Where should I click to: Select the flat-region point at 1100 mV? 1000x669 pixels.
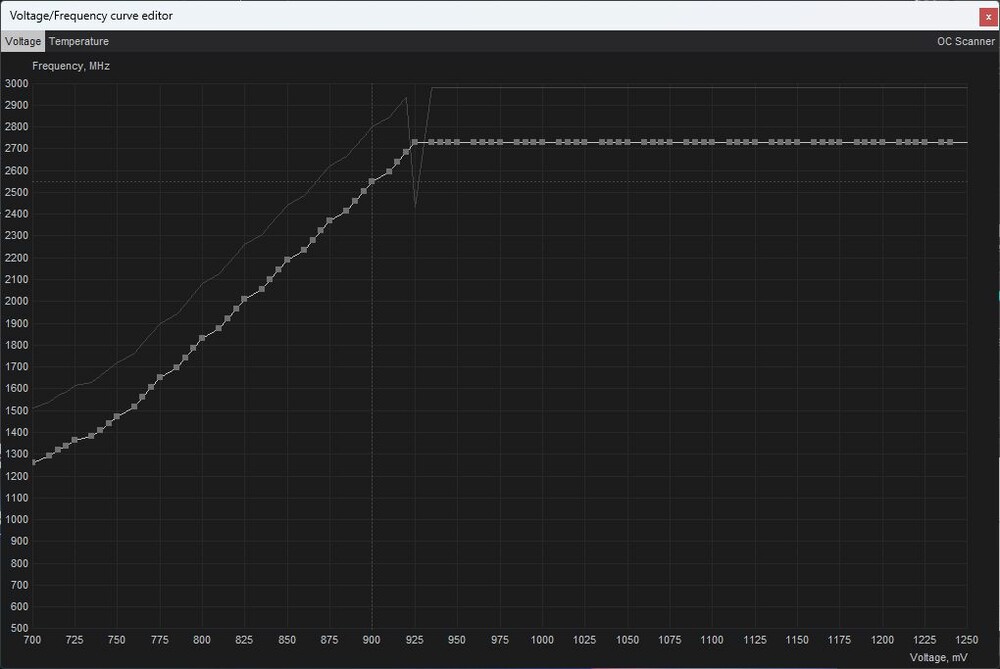(x=711, y=141)
